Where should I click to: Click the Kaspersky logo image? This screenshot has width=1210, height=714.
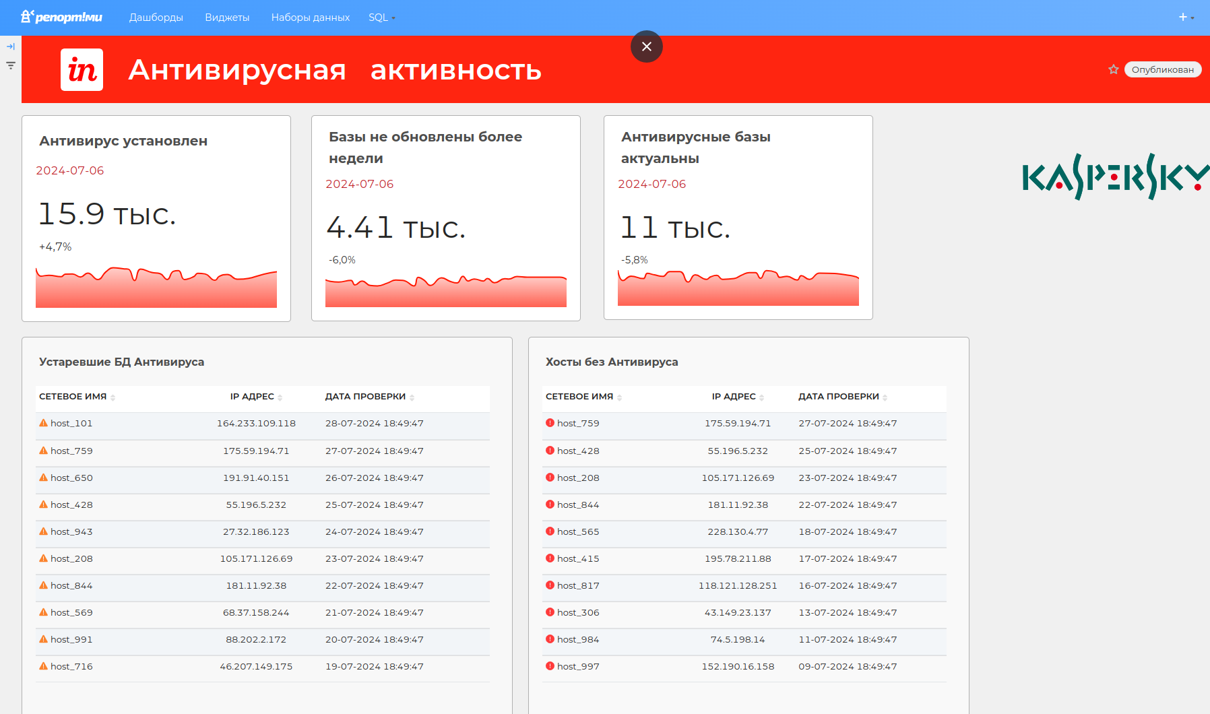1115,176
